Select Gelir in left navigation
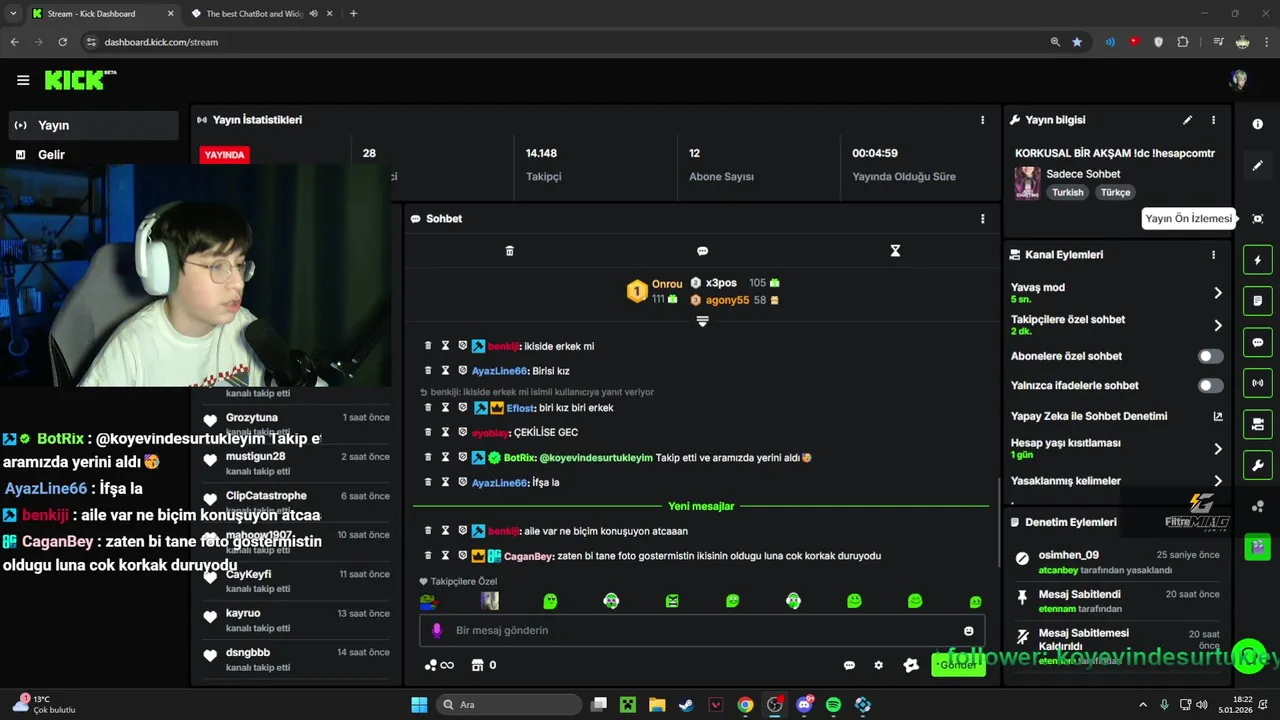1280x720 pixels. 94,154
